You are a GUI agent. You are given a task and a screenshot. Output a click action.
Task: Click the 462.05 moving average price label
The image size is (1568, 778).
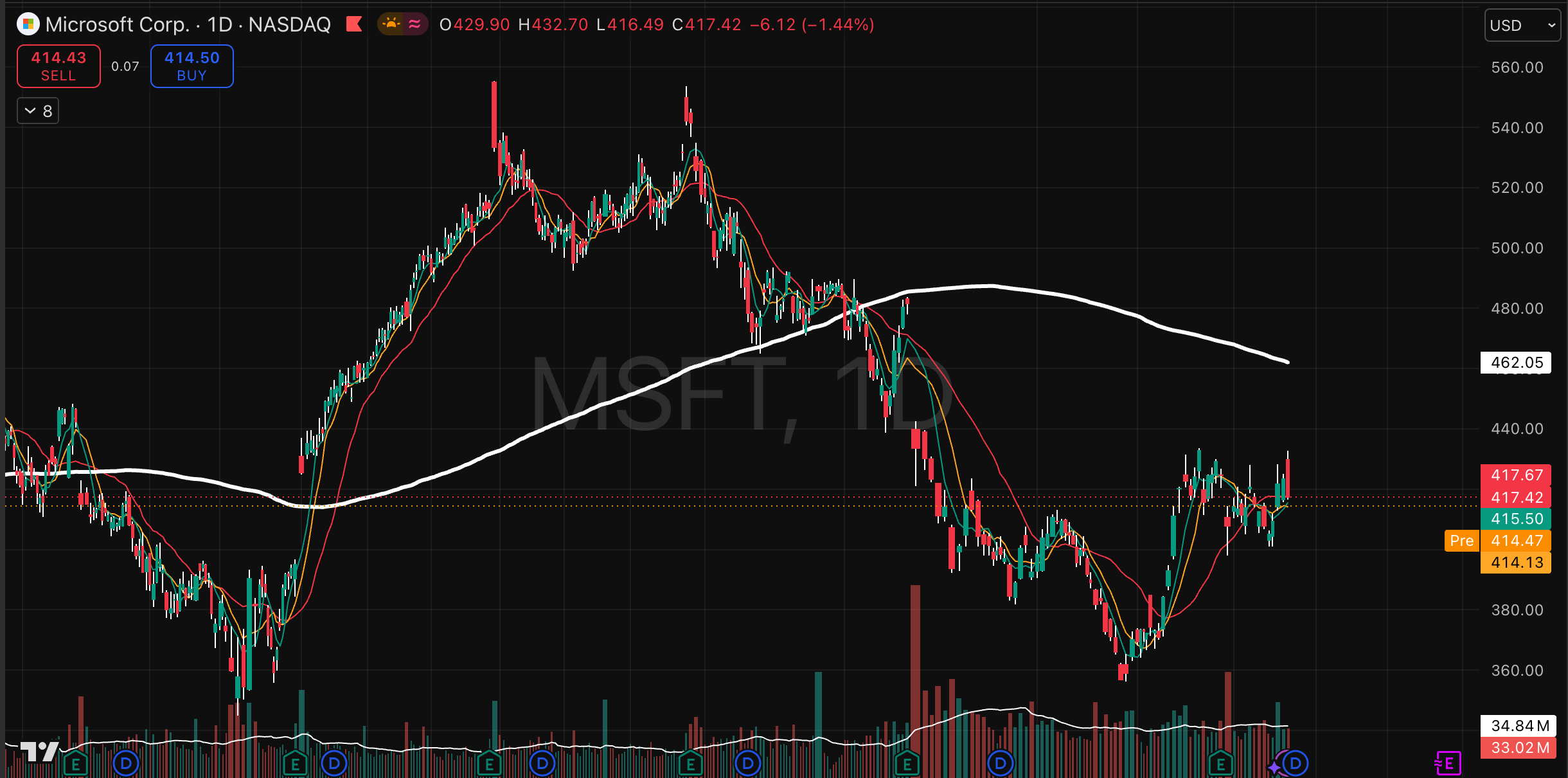(1516, 363)
